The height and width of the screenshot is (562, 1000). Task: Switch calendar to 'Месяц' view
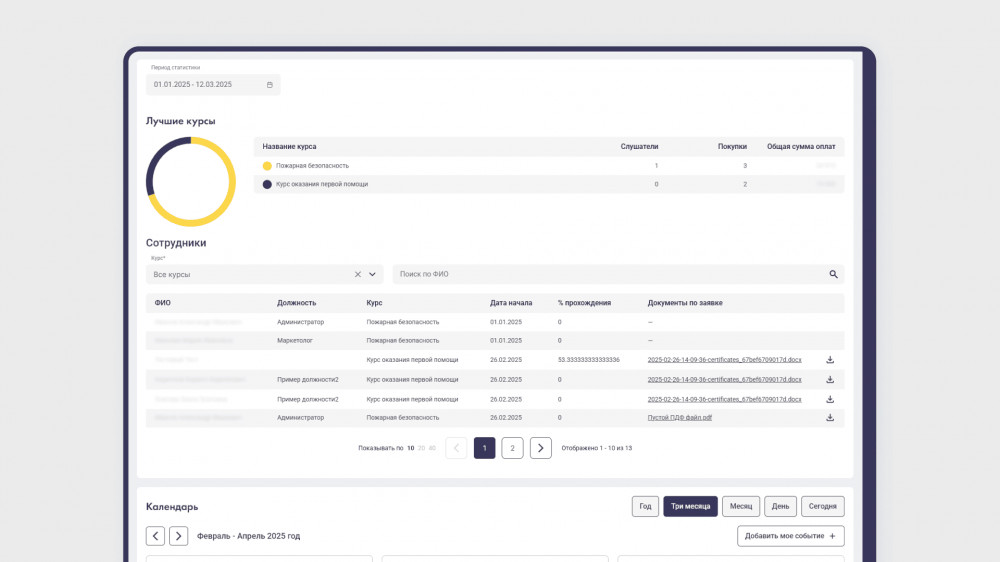tap(741, 506)
